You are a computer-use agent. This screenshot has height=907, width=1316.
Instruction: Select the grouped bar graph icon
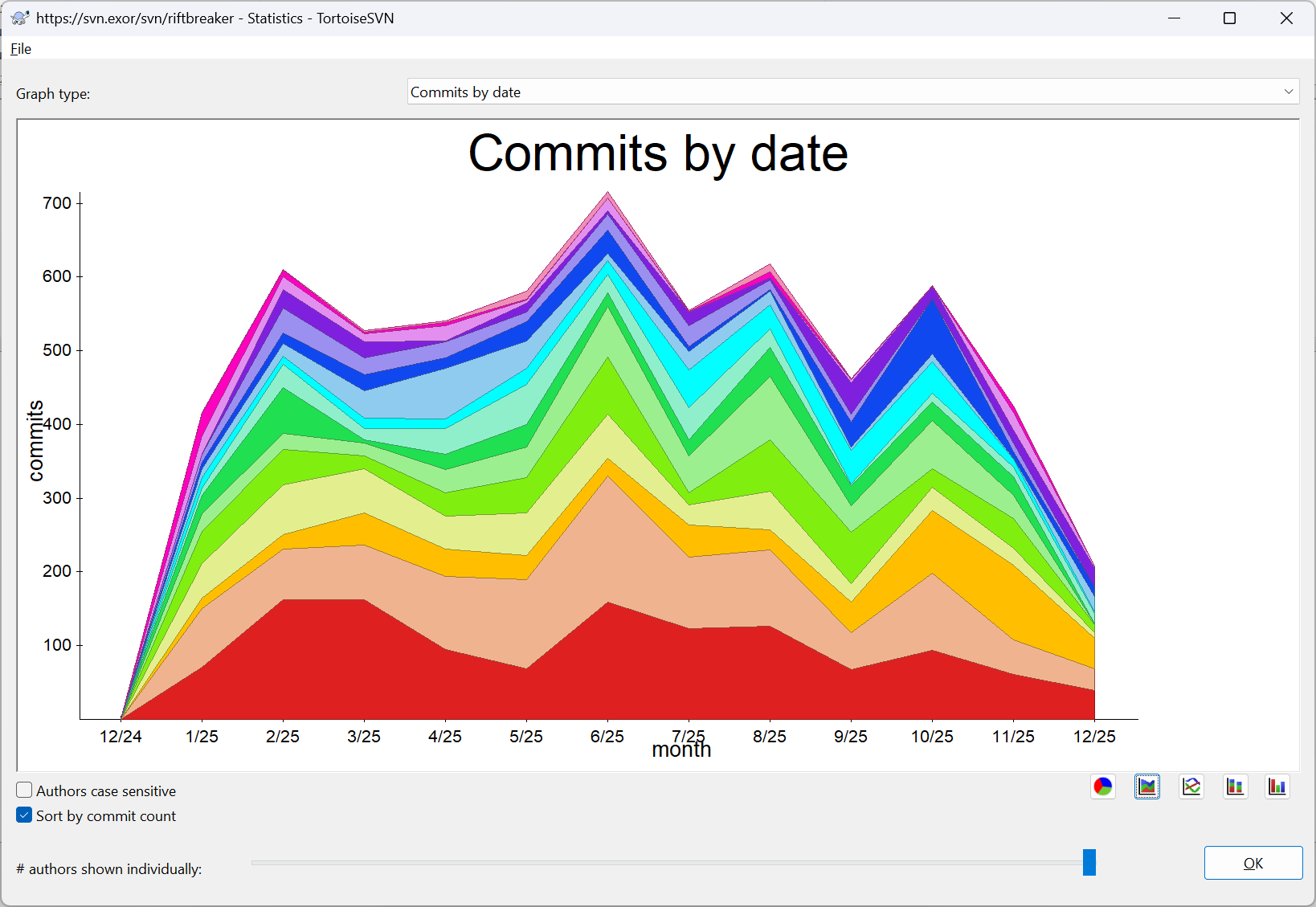tap(1277, 786)
